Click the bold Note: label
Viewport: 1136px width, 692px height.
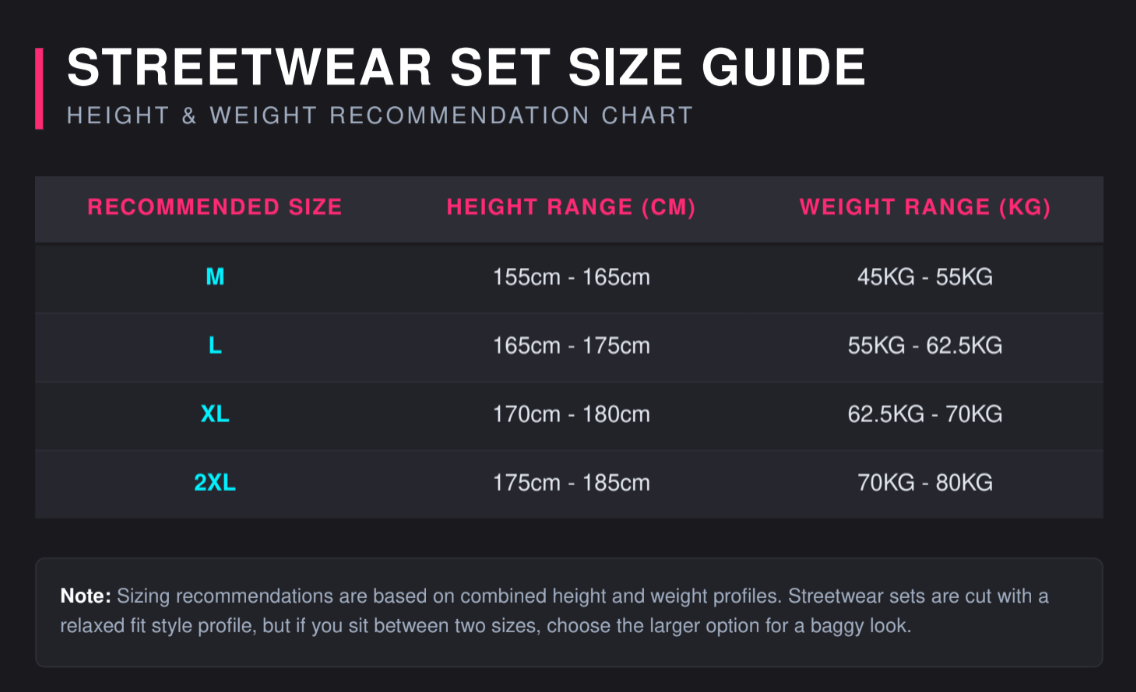(85, 596)
